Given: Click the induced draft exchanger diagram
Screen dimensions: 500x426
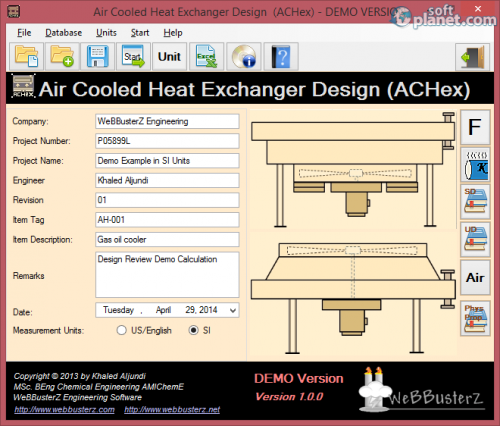Looking at the screenshot, I should (x=353, y=298).
